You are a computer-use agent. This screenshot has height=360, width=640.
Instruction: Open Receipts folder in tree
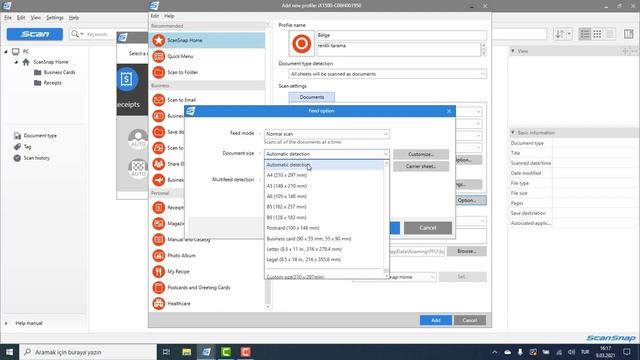[52, 83]
